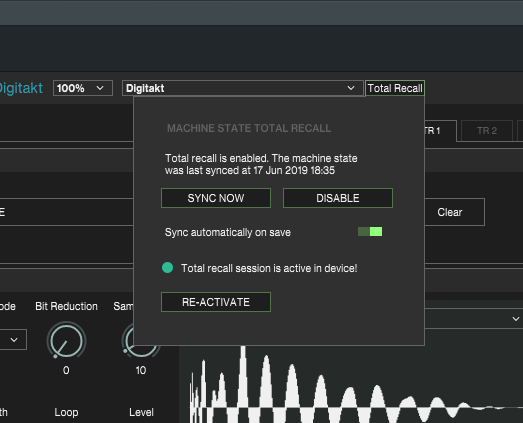The width and height of the screenshot is (523, 423).
Task: Click the Clear button
Action: coord(454,212)
